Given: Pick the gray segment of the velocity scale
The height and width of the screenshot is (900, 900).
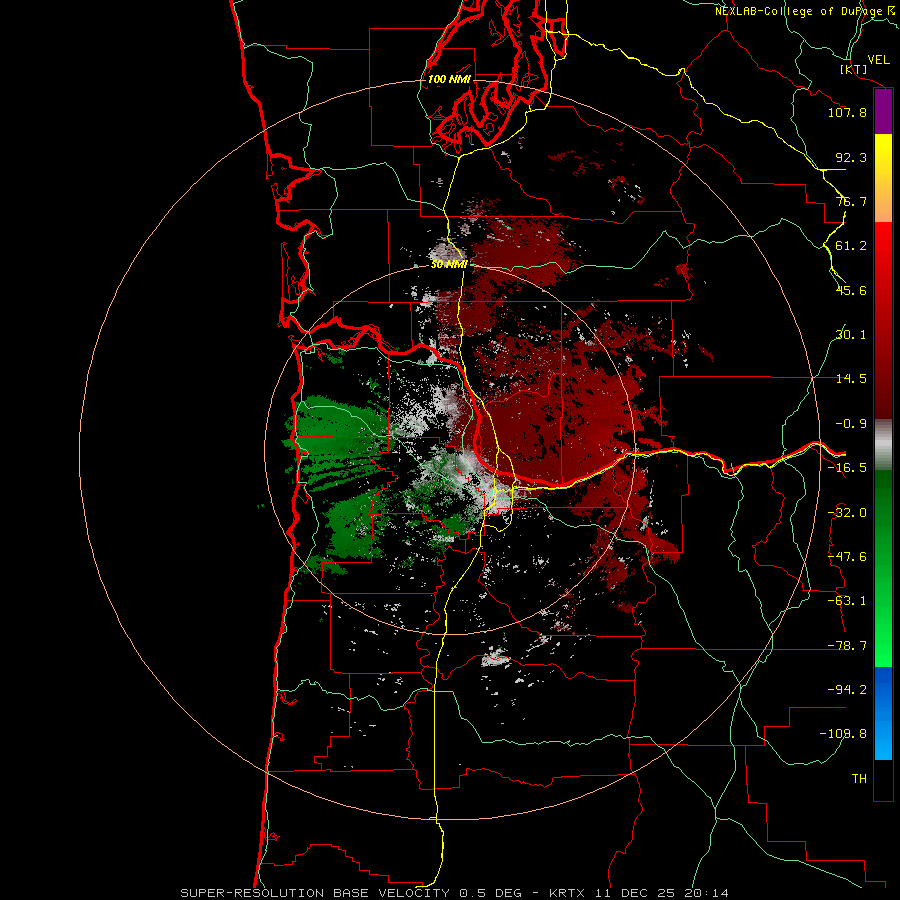Looking at the screenshot, I should tap(883, 445).
